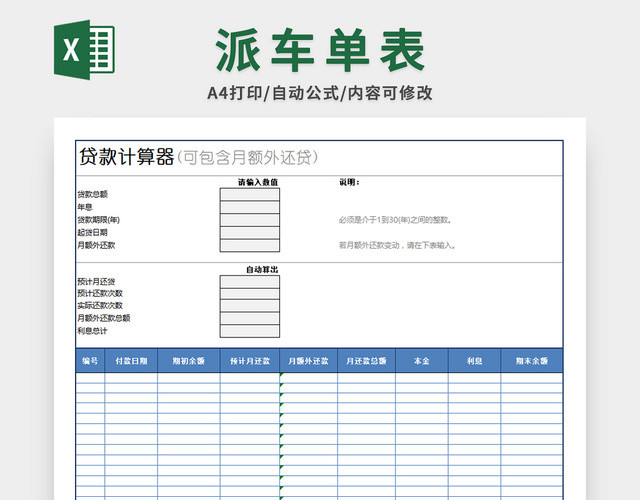Screen dimensions: 640x500
Task: Click the input box for 起贷日期
Action: pyautogui.click(x=250, y=233)
